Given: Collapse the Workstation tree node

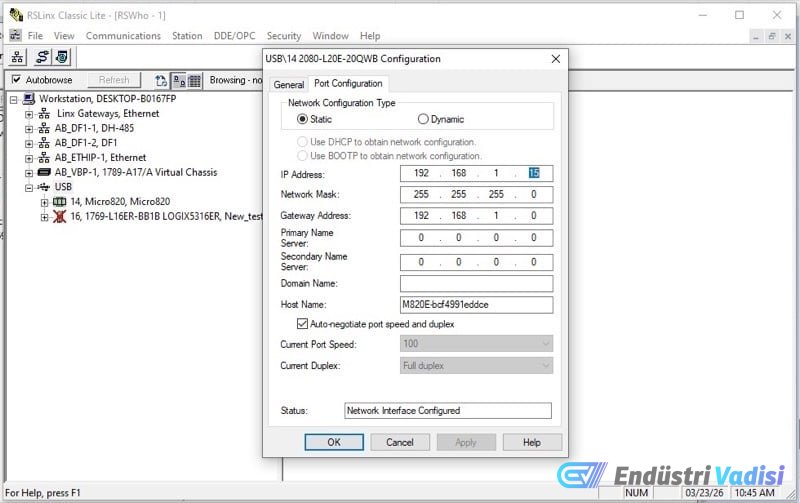Looking at the screenshot, I should [x=14, y=99].
